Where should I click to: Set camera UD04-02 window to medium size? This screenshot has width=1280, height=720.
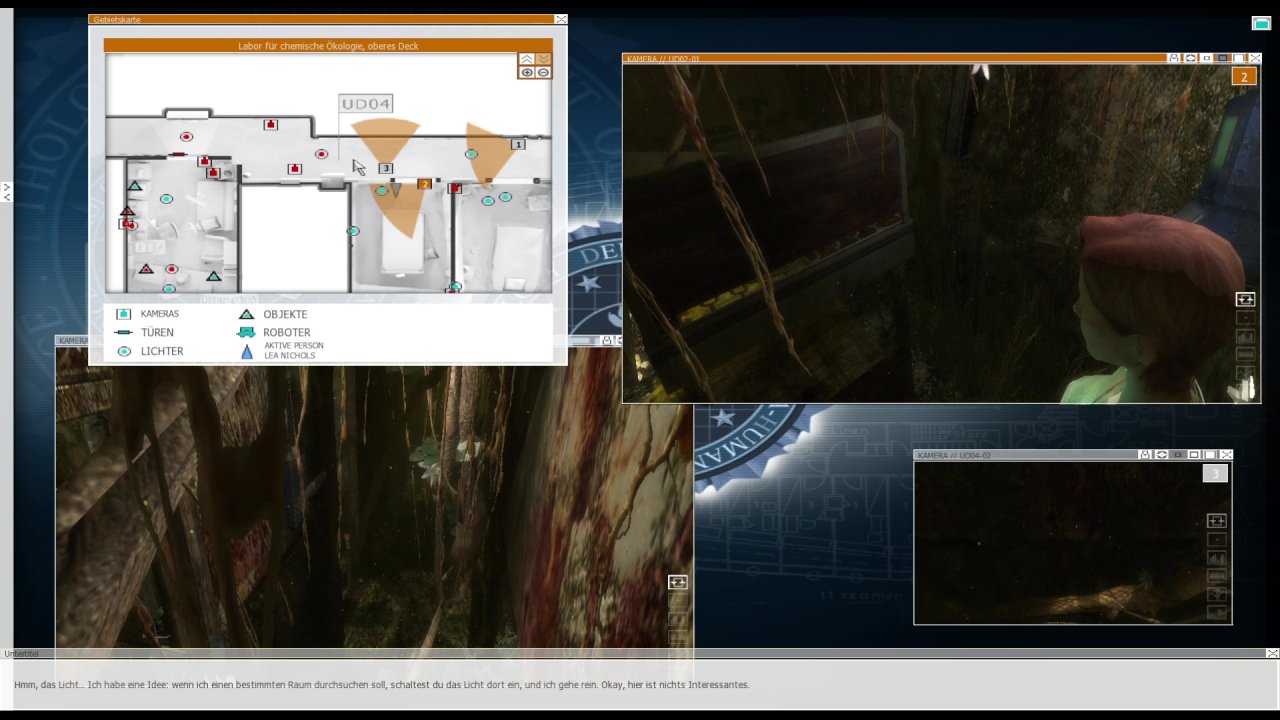pos(1194,455)
